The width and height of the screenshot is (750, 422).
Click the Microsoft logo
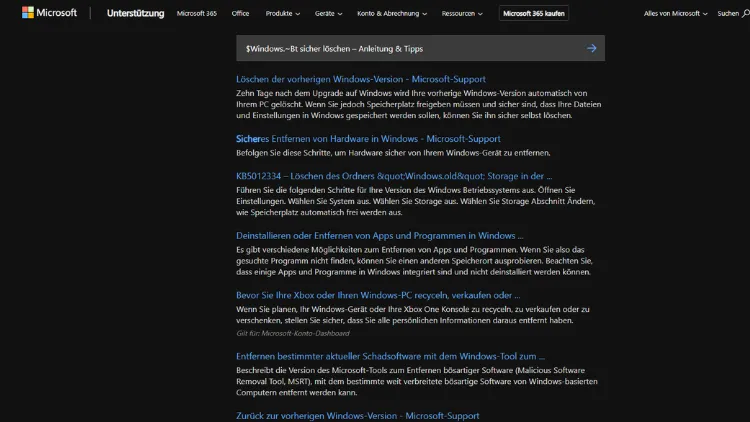(x=49, y=13)
